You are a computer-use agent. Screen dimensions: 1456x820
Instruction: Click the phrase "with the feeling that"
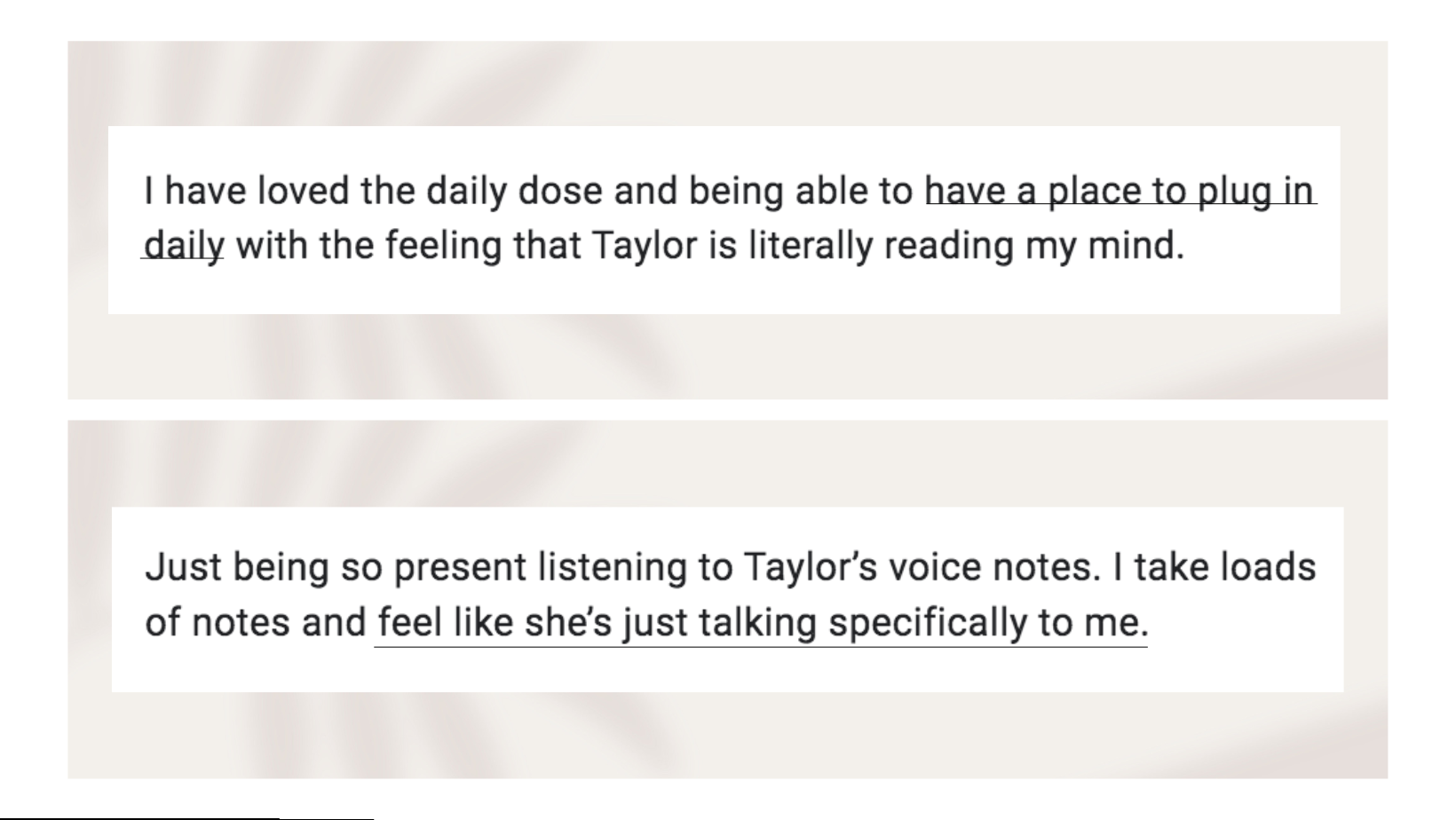click(x=408, y=246)
